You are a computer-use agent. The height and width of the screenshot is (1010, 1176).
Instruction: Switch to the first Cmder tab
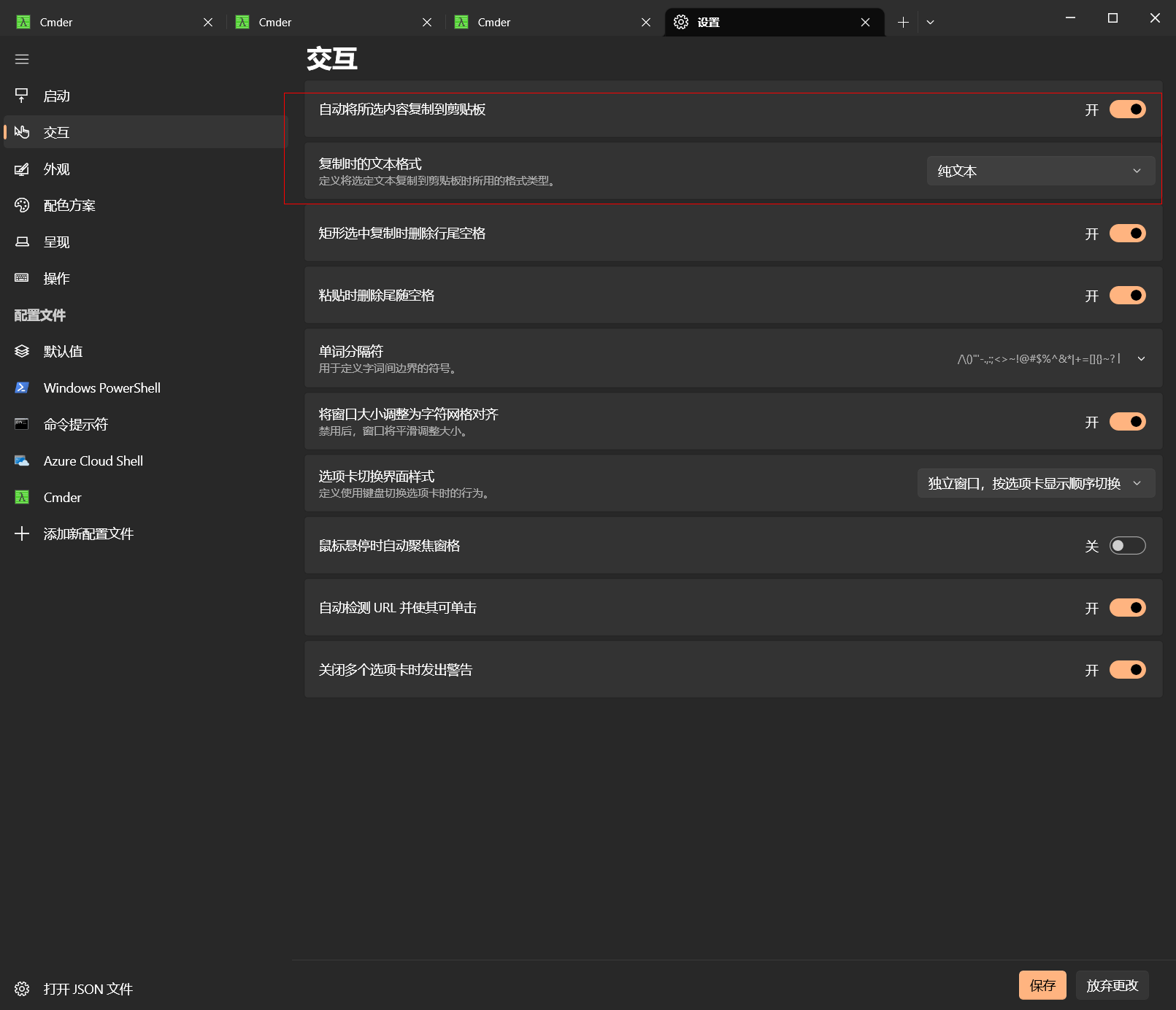pyautogui.click(x=109, y=22)
